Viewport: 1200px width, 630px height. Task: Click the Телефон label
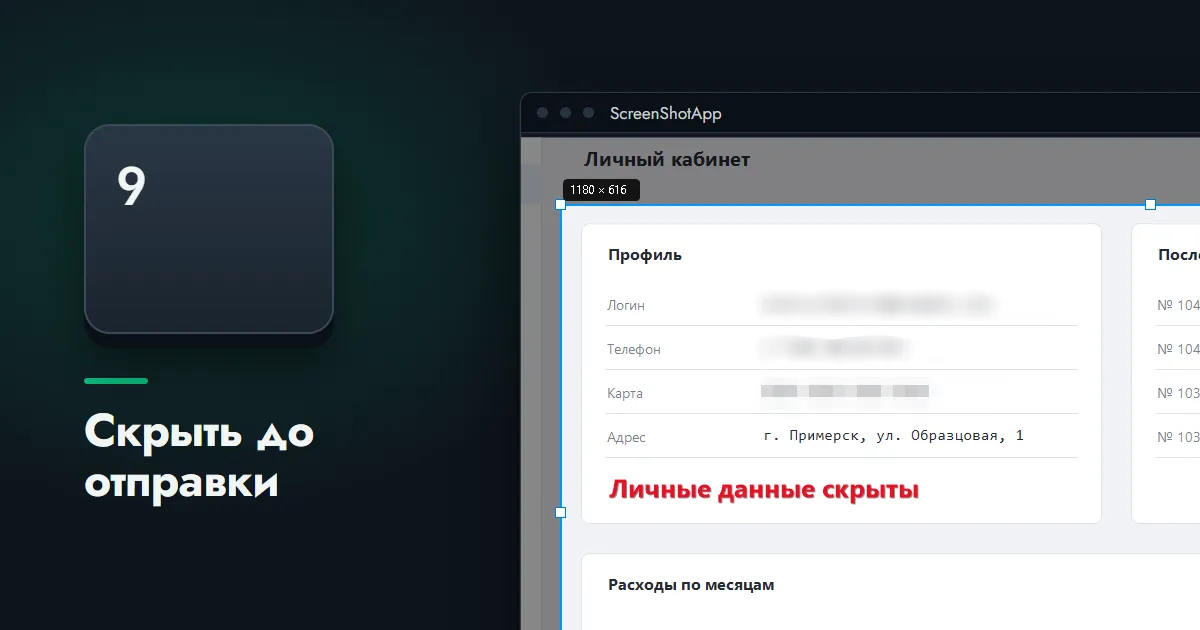point(634,349)
